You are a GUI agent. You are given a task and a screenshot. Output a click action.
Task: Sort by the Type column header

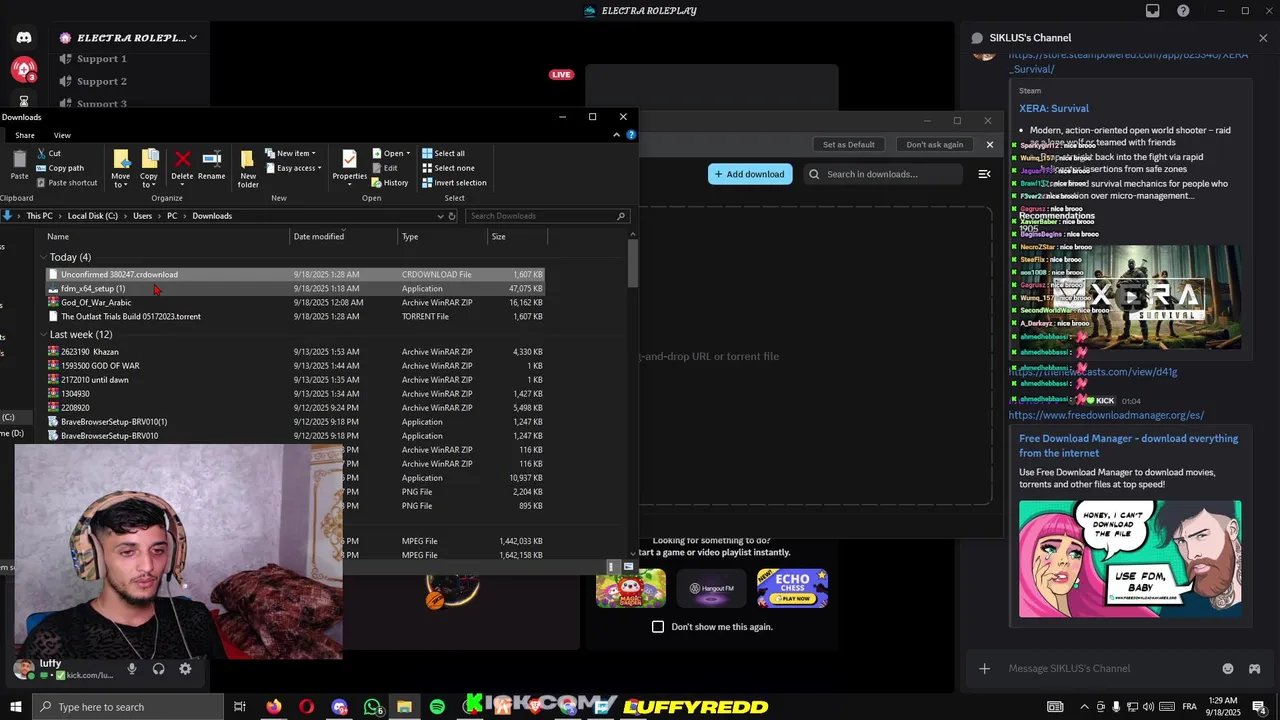443,236
